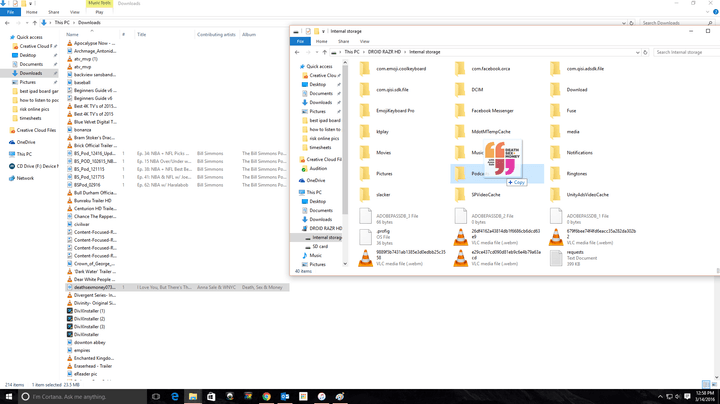Viewport: 720px width, 404px height.
Task: Open the ktplay folder
Action: 374,132
